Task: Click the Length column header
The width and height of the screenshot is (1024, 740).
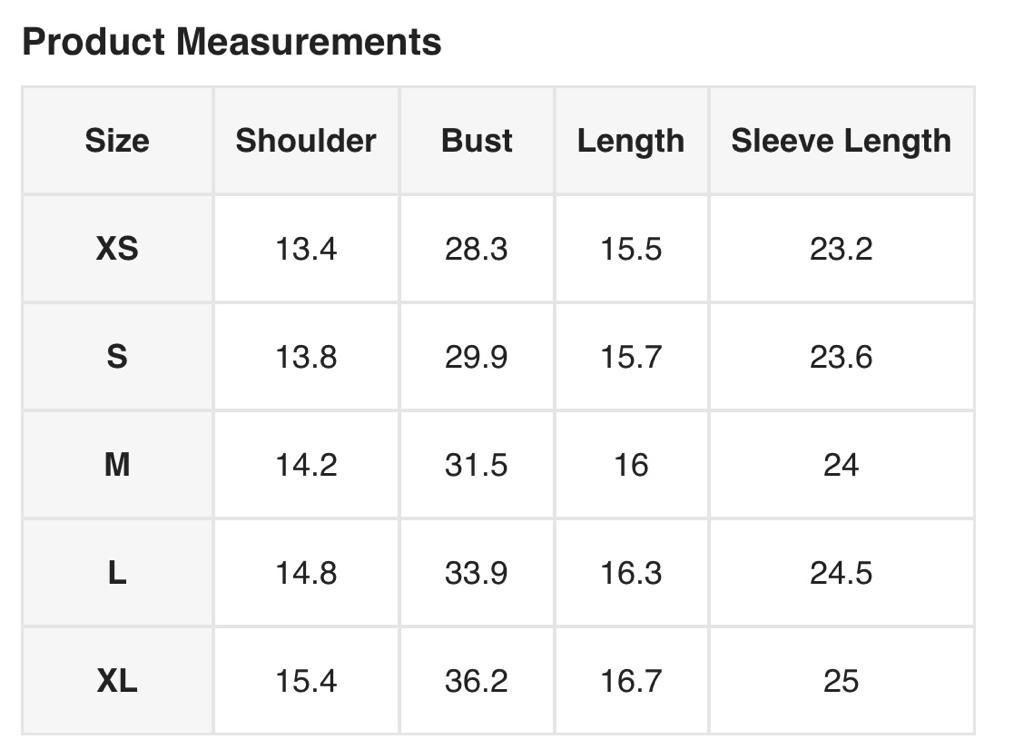Action: tap(631, 141)
